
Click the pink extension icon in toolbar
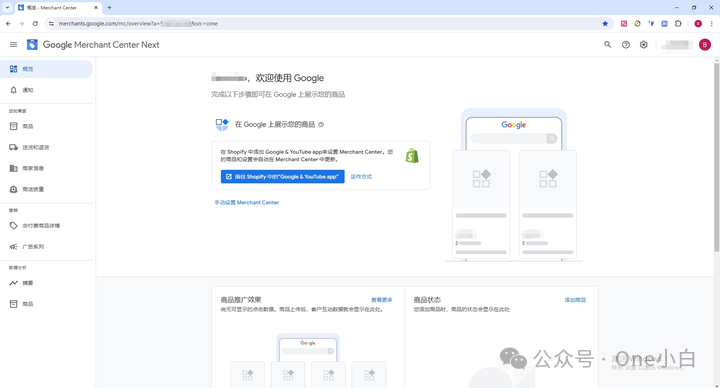coord(624,23)
